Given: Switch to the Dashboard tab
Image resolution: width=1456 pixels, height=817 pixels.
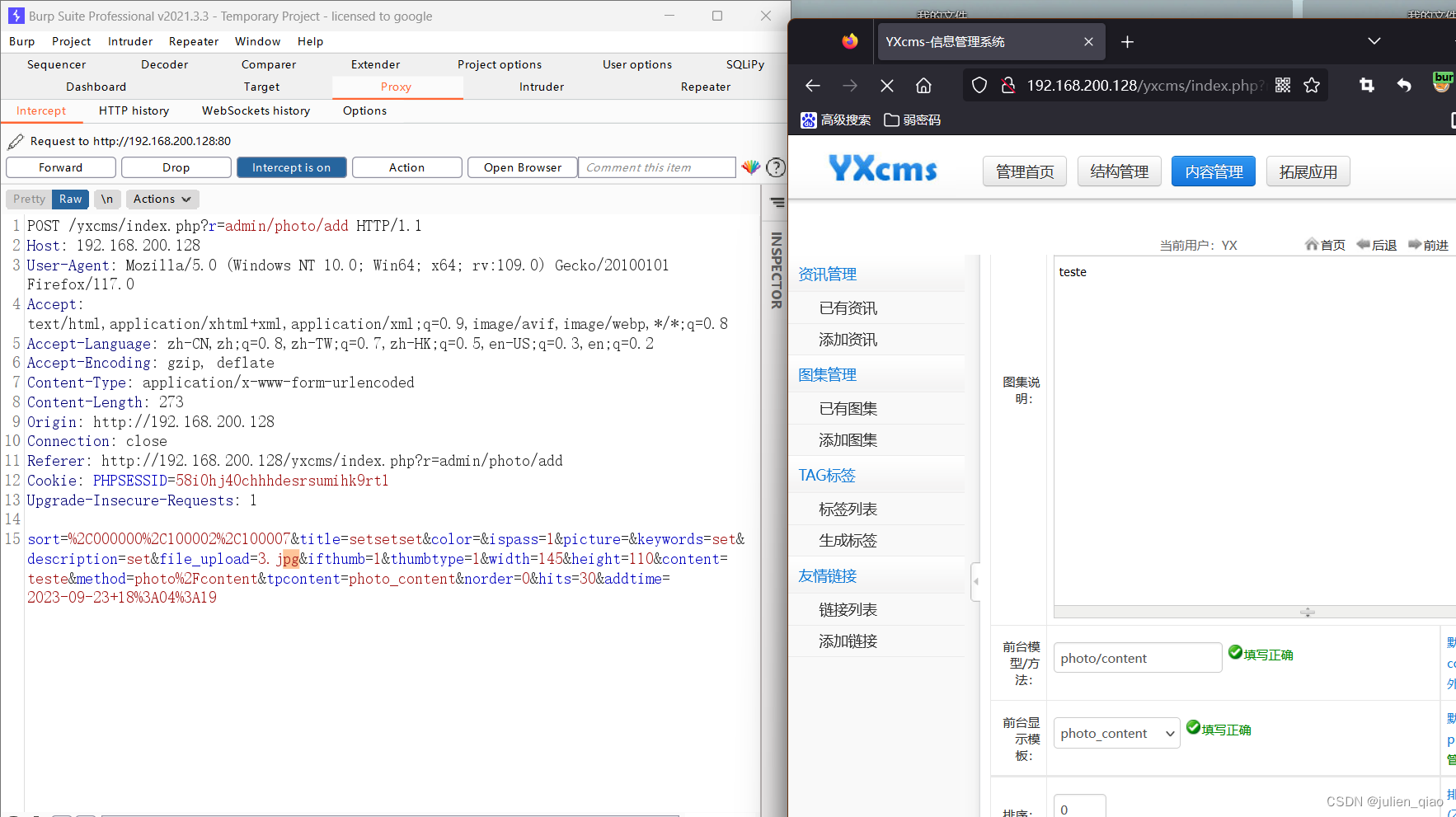Looking at the screenshot, I should 96,87.
